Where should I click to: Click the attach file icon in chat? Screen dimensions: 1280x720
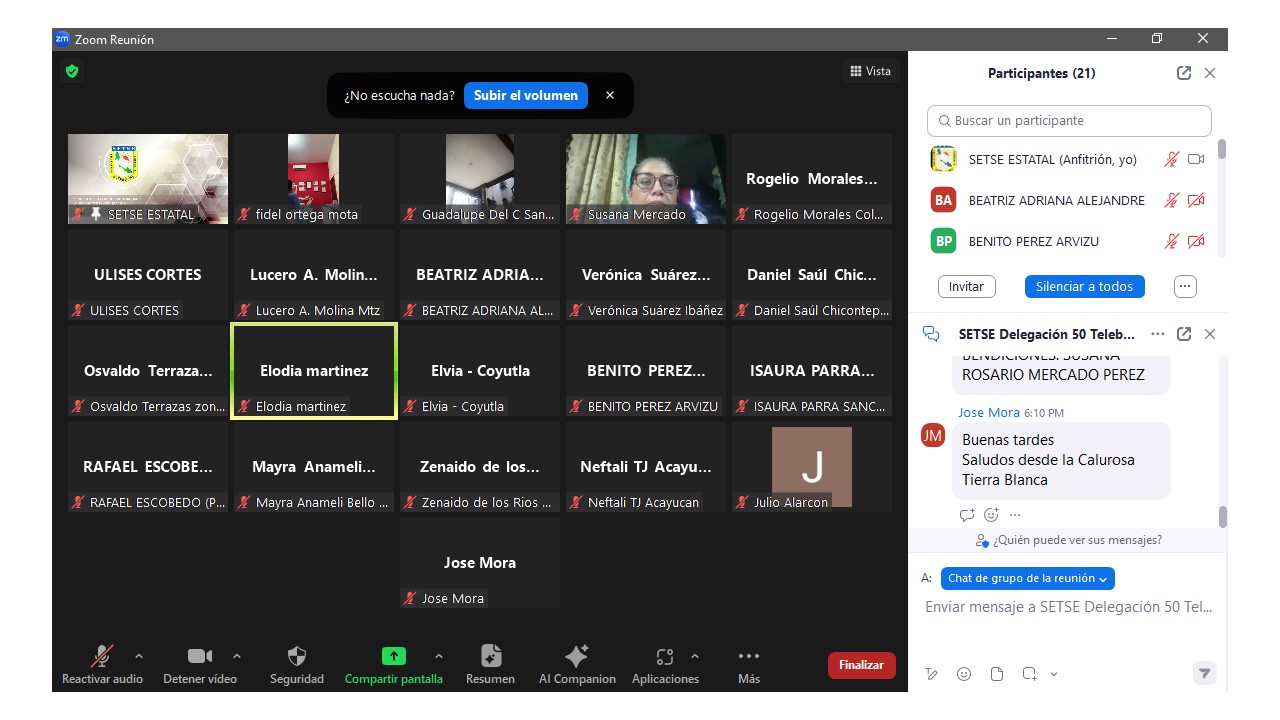(996, 674)
